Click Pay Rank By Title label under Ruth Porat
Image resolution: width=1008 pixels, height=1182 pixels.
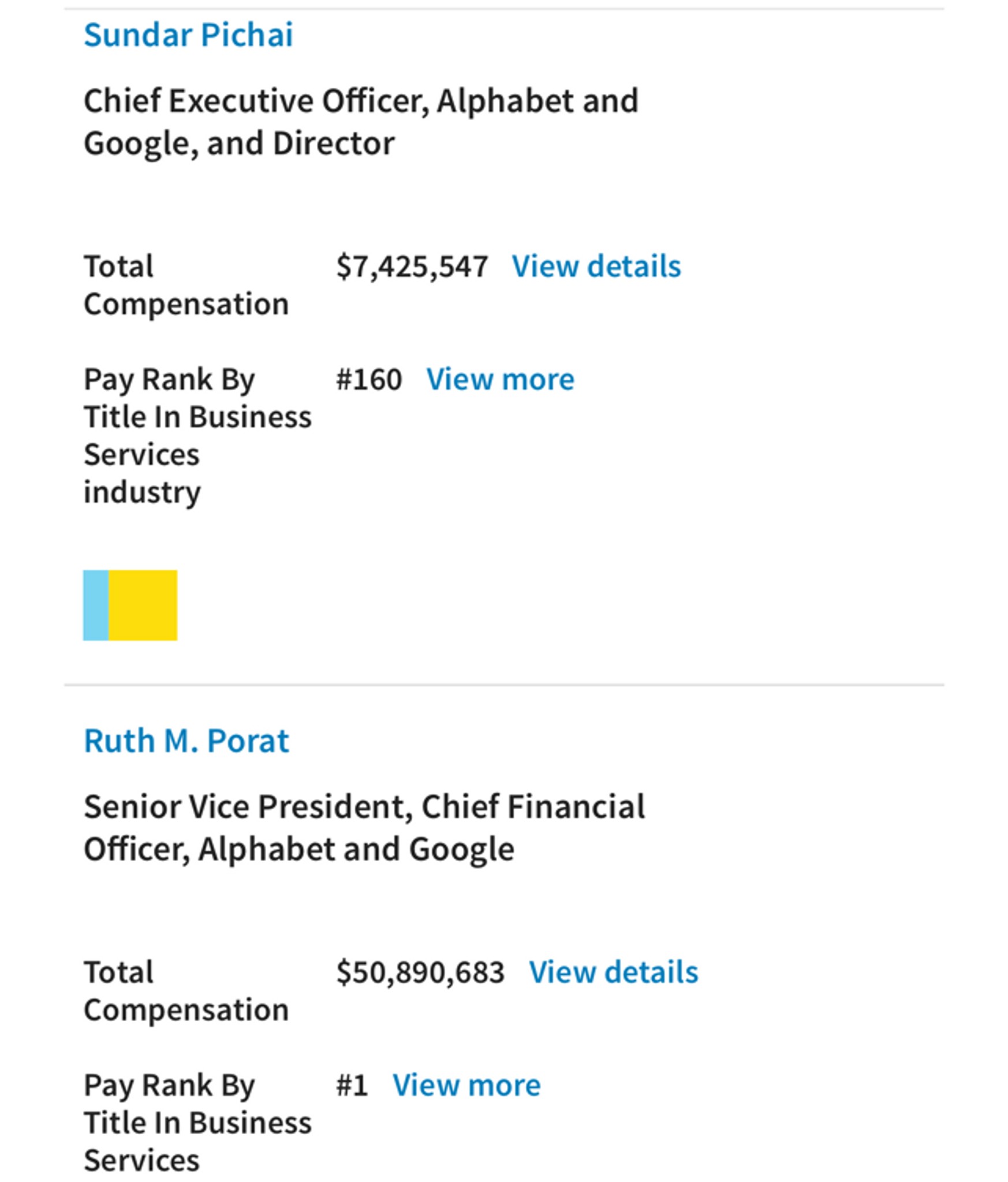point(197,1123)
